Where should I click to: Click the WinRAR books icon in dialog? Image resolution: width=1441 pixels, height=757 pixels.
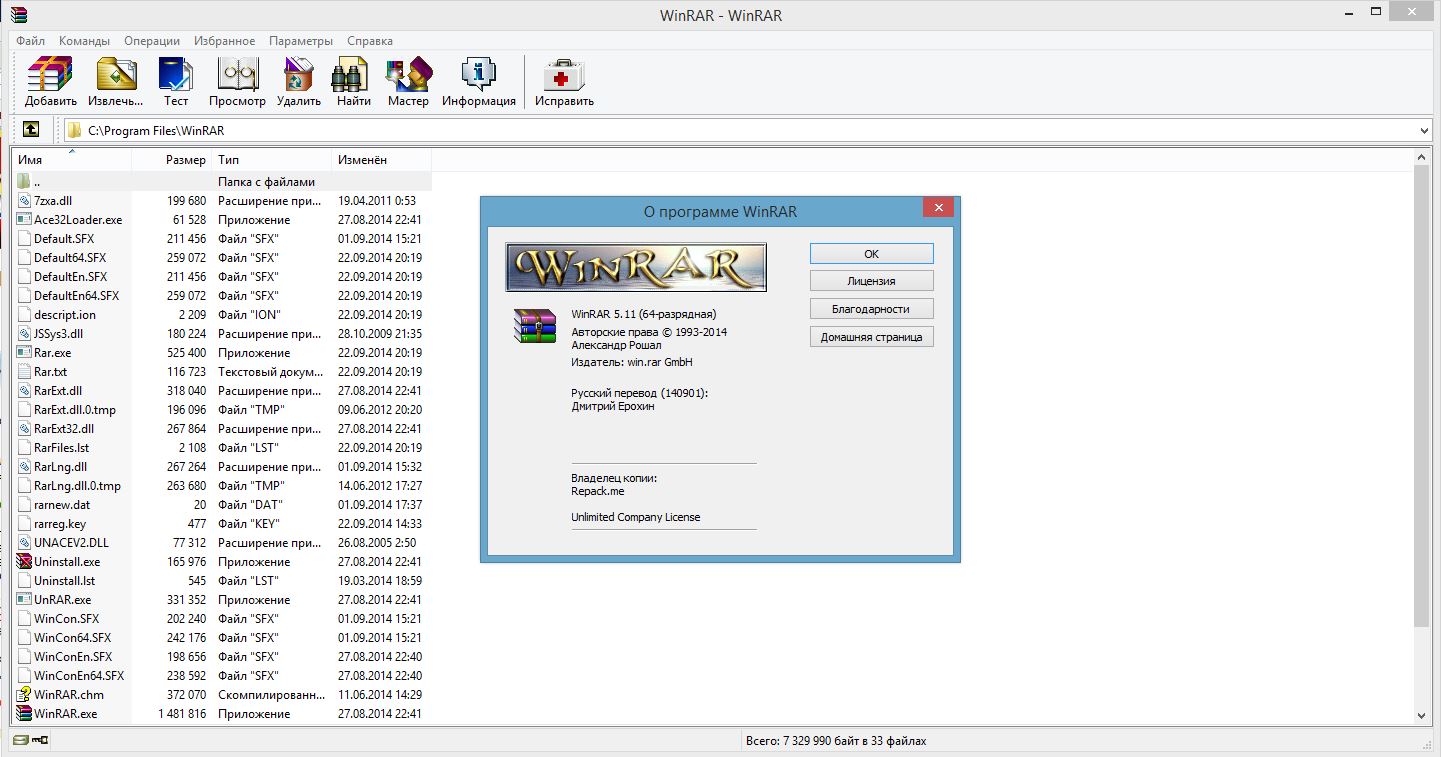pos(534,326)
